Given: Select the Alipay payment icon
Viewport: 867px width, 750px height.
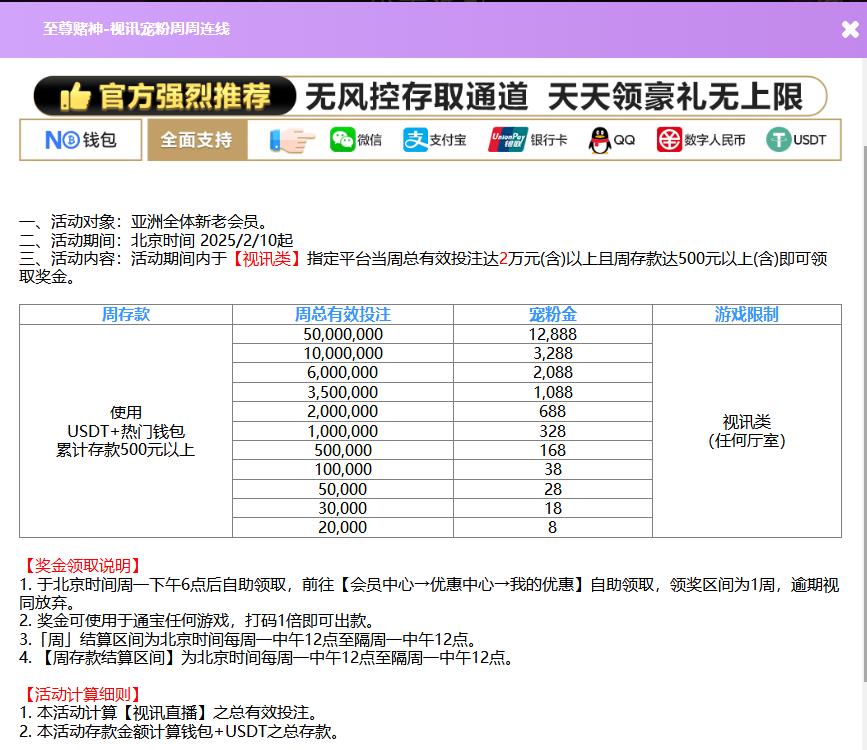Looking at the screenshot, I should (x=415, y=140).
